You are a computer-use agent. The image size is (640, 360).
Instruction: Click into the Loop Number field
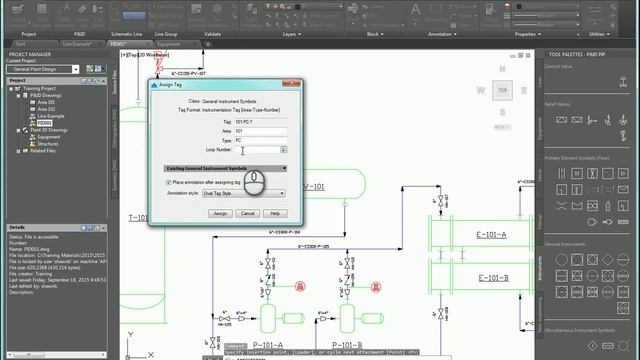257,150
